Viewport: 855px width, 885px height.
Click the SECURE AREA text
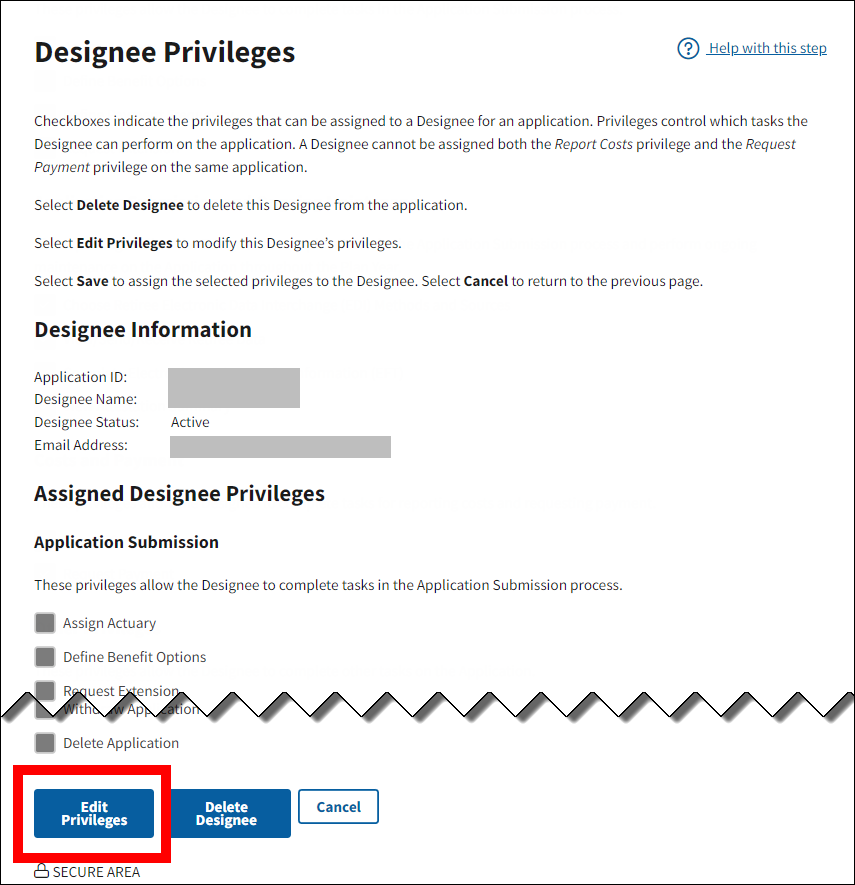96,872
